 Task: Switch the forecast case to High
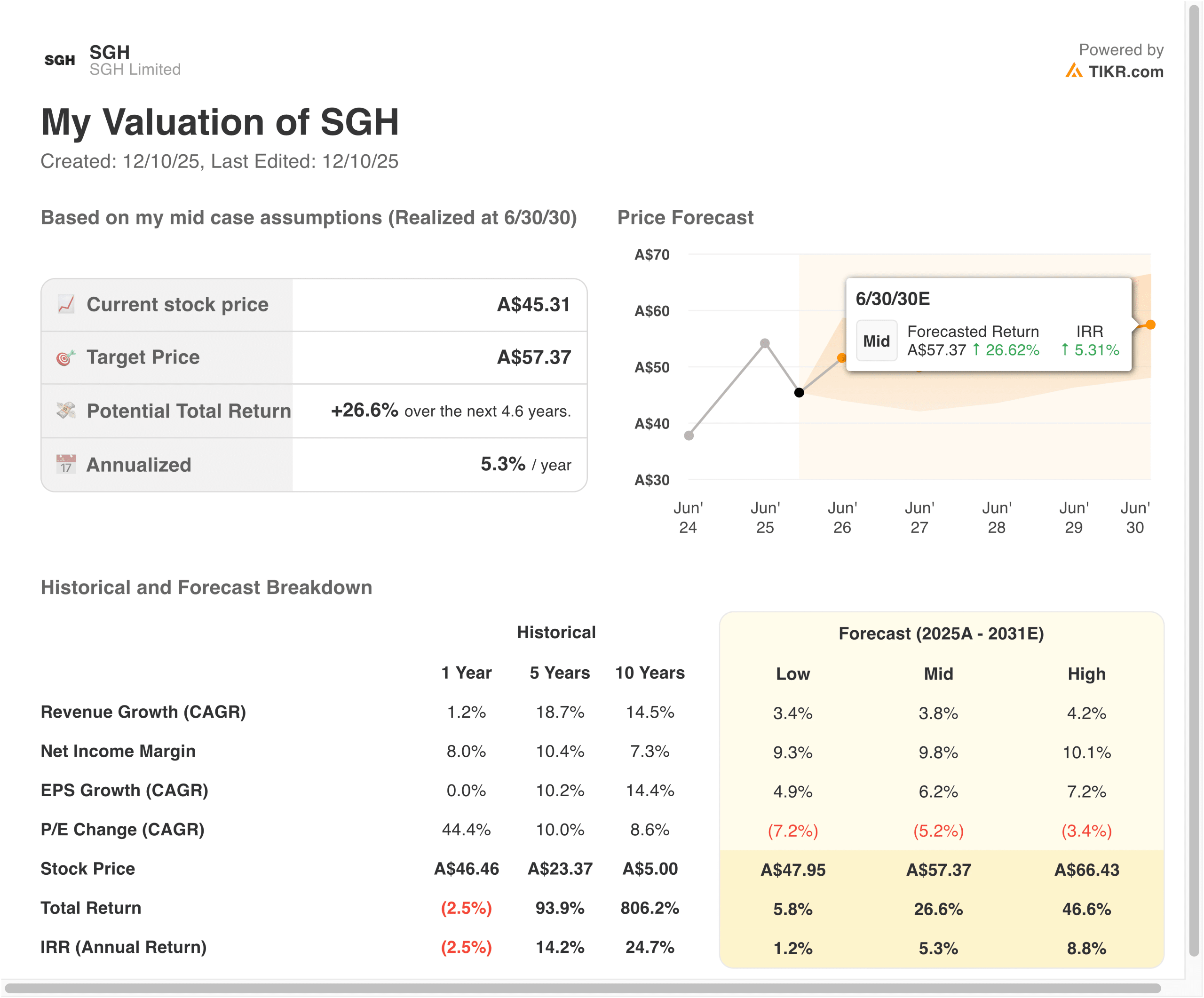(x=1087, y=674)
